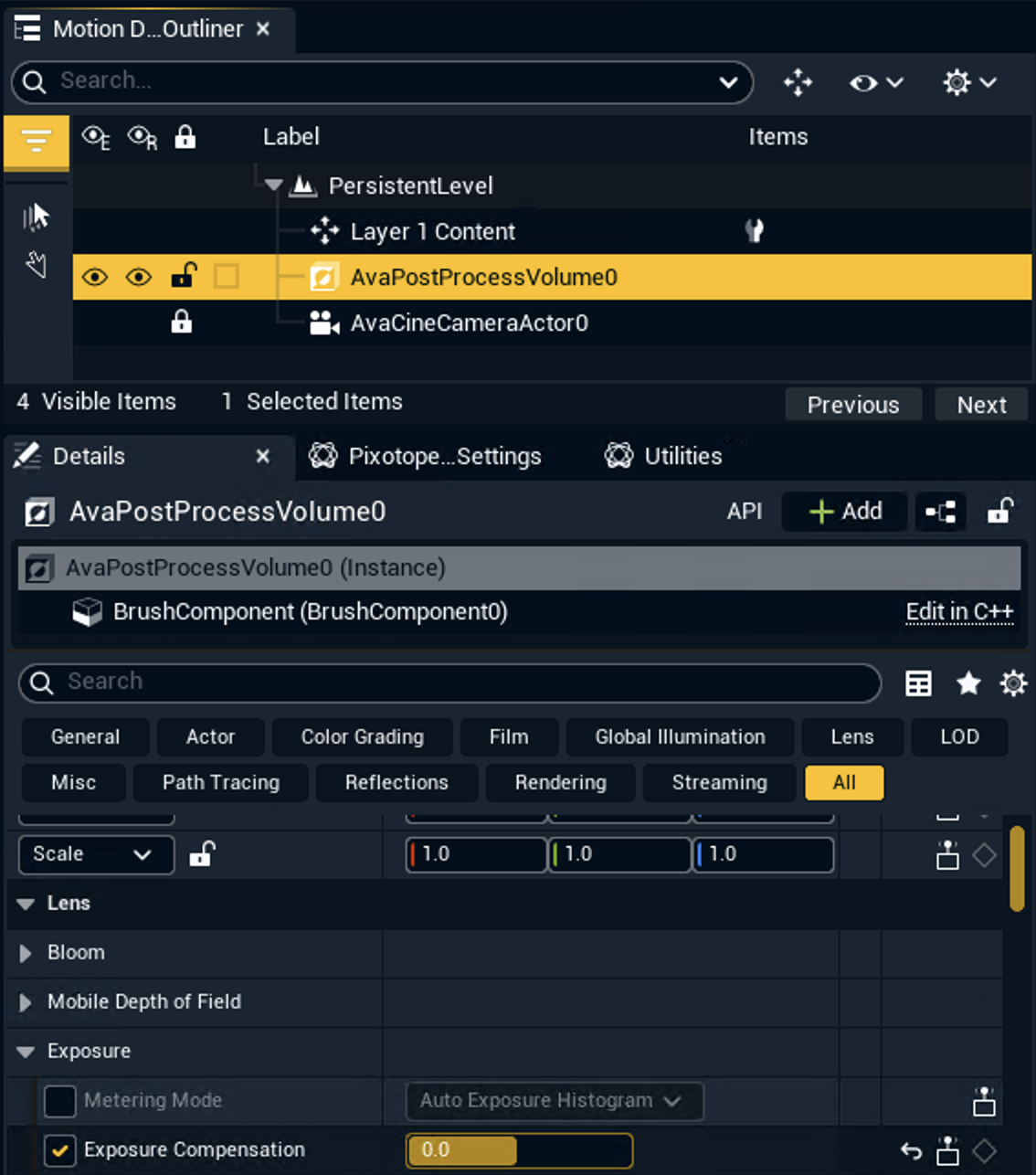Expand the Bloom section
This screenshot has width=1036, height=1175.
(x=26, y=953)
